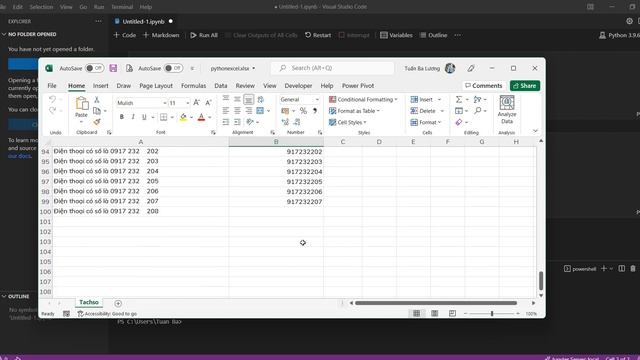This screenshot has width=640, height=360.
Task: Click the Paste clipboard icon
Action: coord(82,104)
